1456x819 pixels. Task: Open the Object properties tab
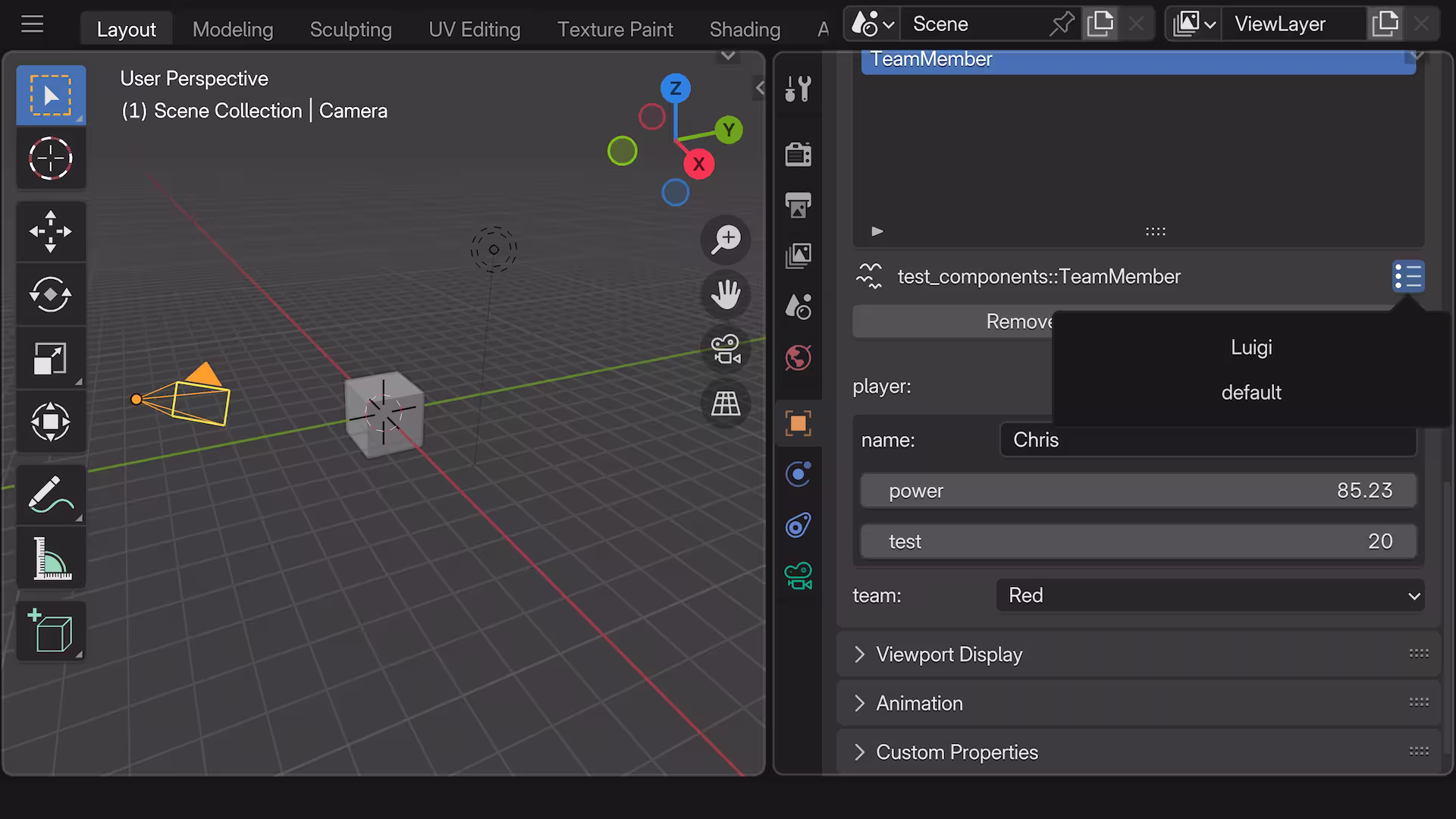(x=798, y=423)
